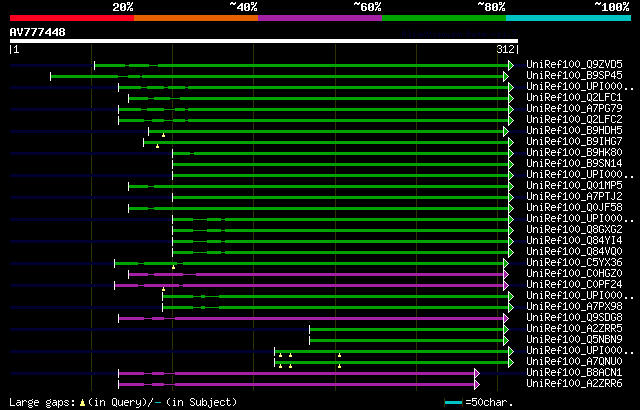Click the =50char. scale text

[x=489, y=403]
